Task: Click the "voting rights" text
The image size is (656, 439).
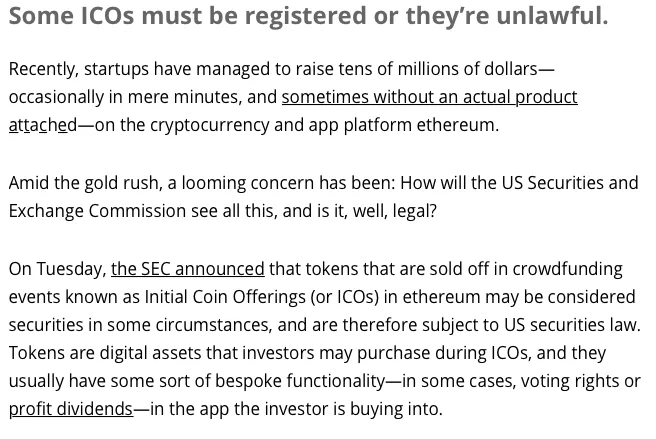Action: (575, 381)
